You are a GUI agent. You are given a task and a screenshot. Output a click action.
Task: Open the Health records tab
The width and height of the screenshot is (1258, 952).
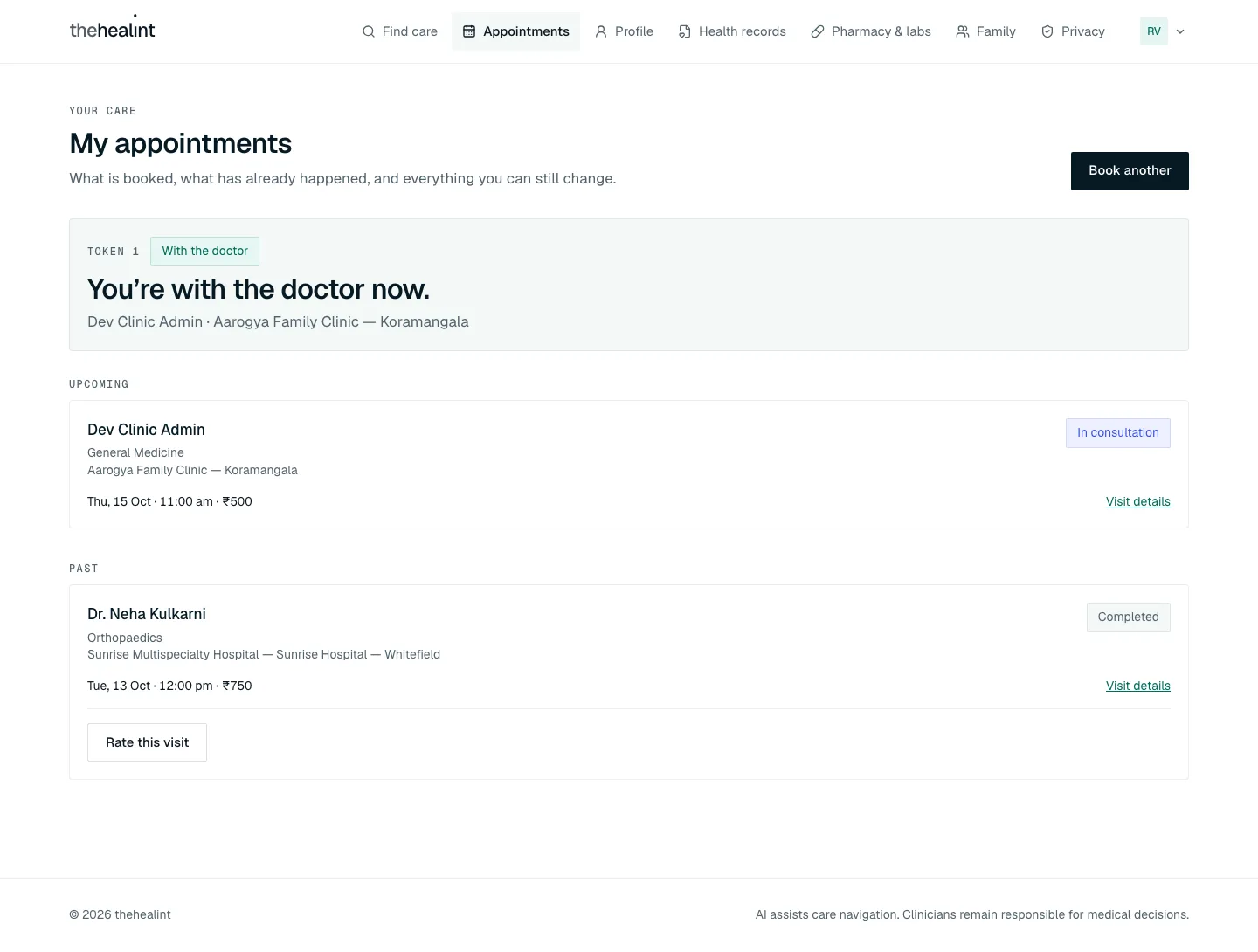click(x=732, y=31)
